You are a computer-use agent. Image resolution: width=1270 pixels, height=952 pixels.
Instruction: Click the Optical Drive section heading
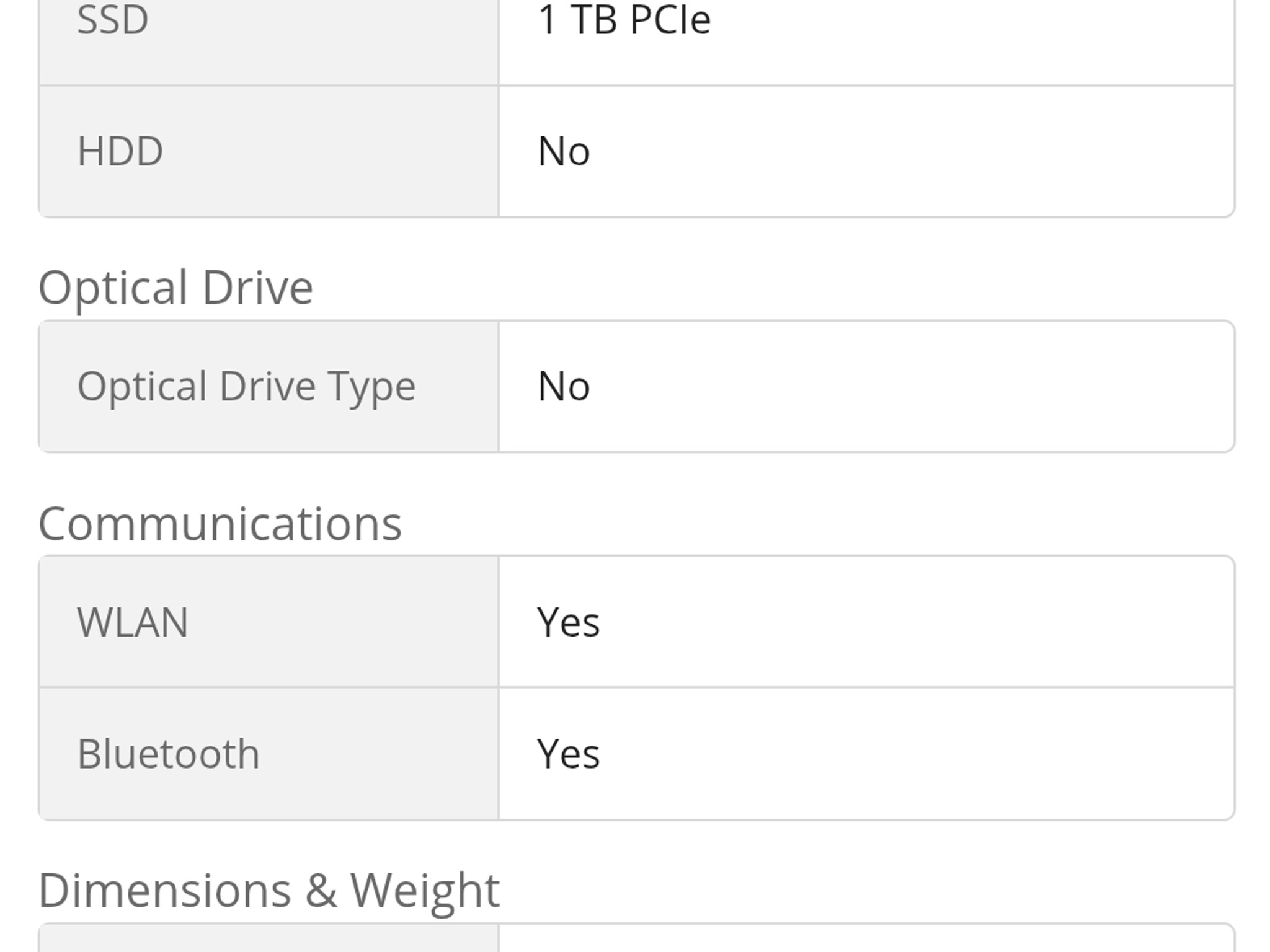pos(175,288)
